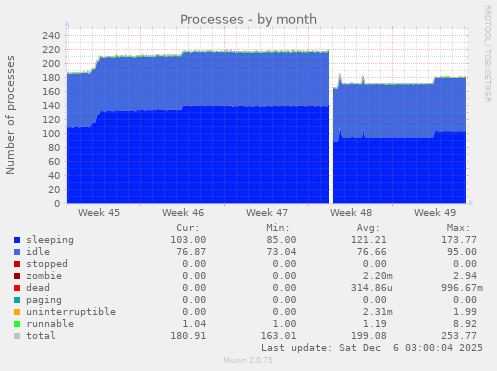Screen dimensions: 497x371
Task: Click the uninterruptible legend color swatch
Action: pos(17,312)
